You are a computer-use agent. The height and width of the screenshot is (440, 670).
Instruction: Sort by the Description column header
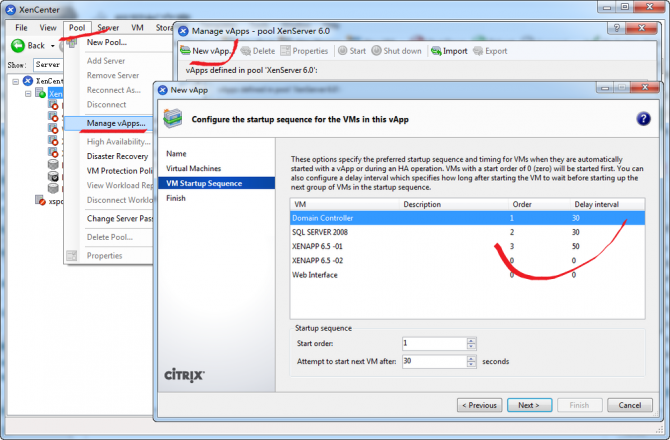454,204
